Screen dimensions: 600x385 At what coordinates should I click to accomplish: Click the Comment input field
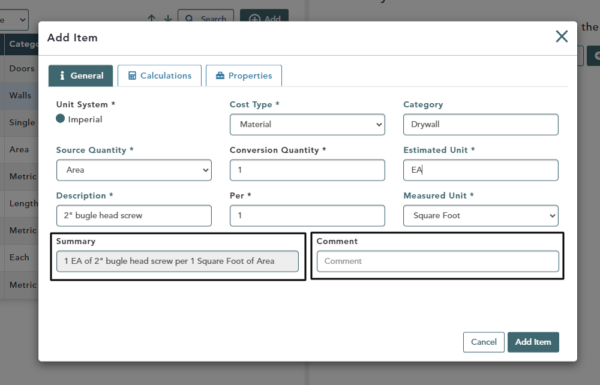(437, 261)
